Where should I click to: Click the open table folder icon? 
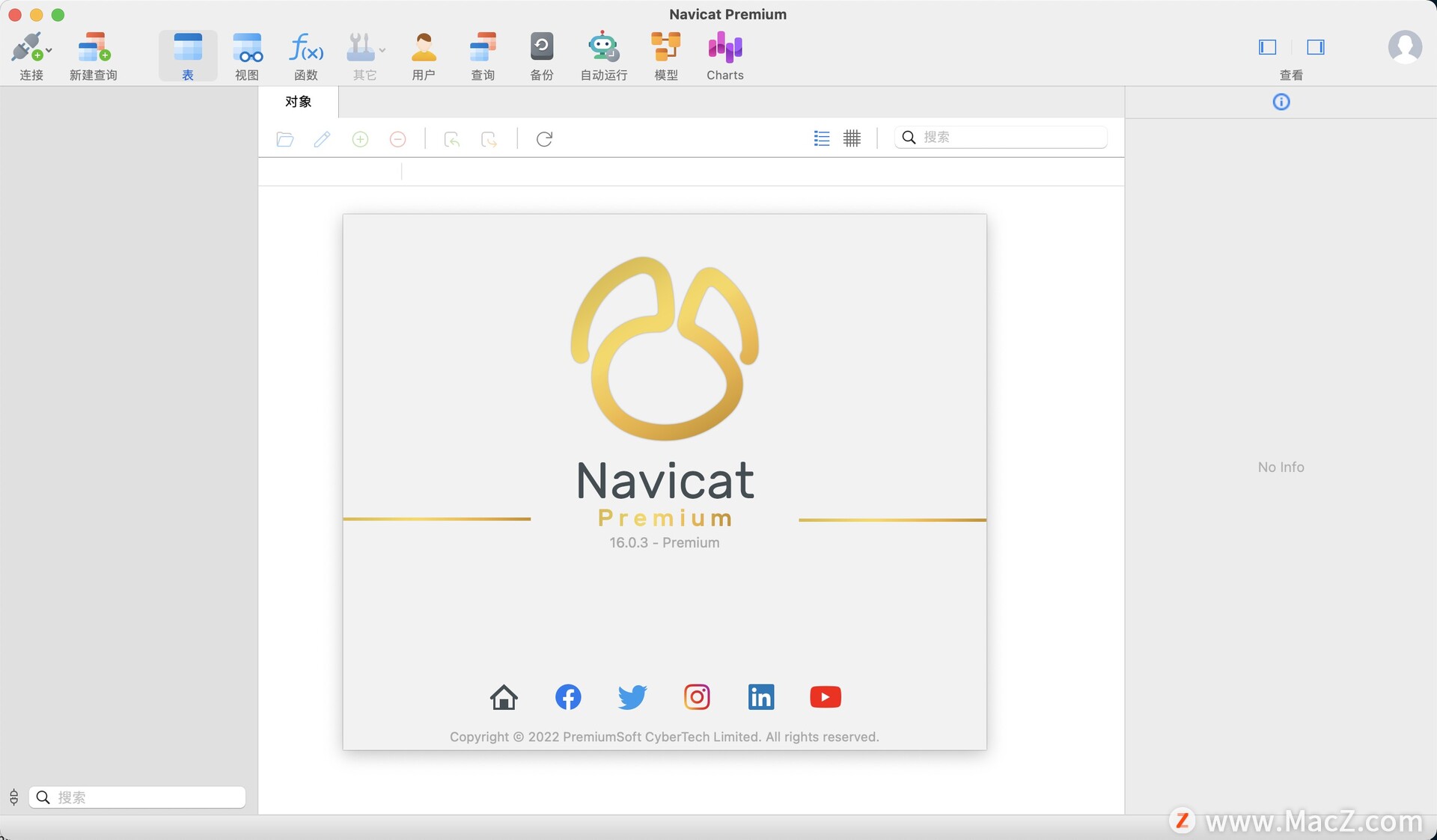click(284, 139)
